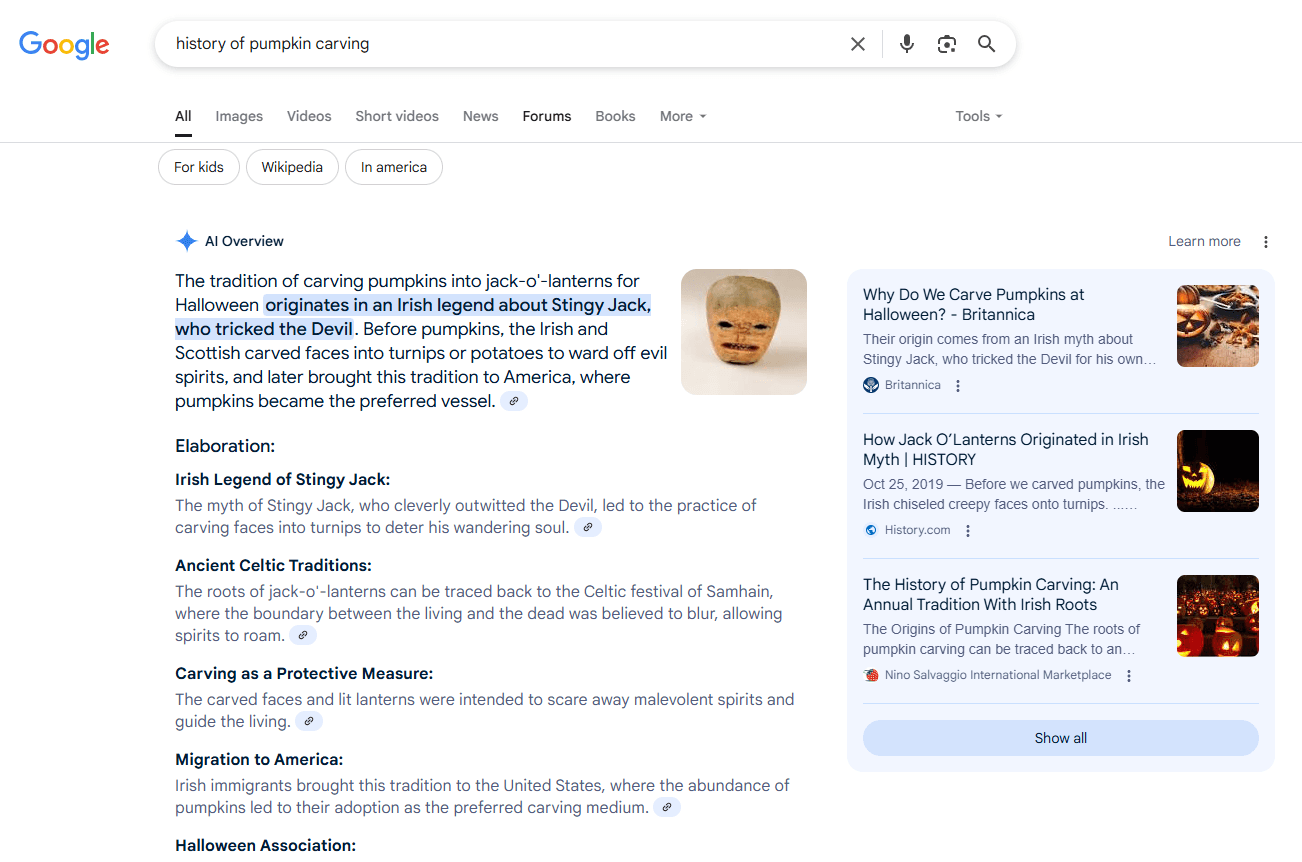Go to the News tab
The height and width of the screenshot is (862, 1302).
[480, 116]
